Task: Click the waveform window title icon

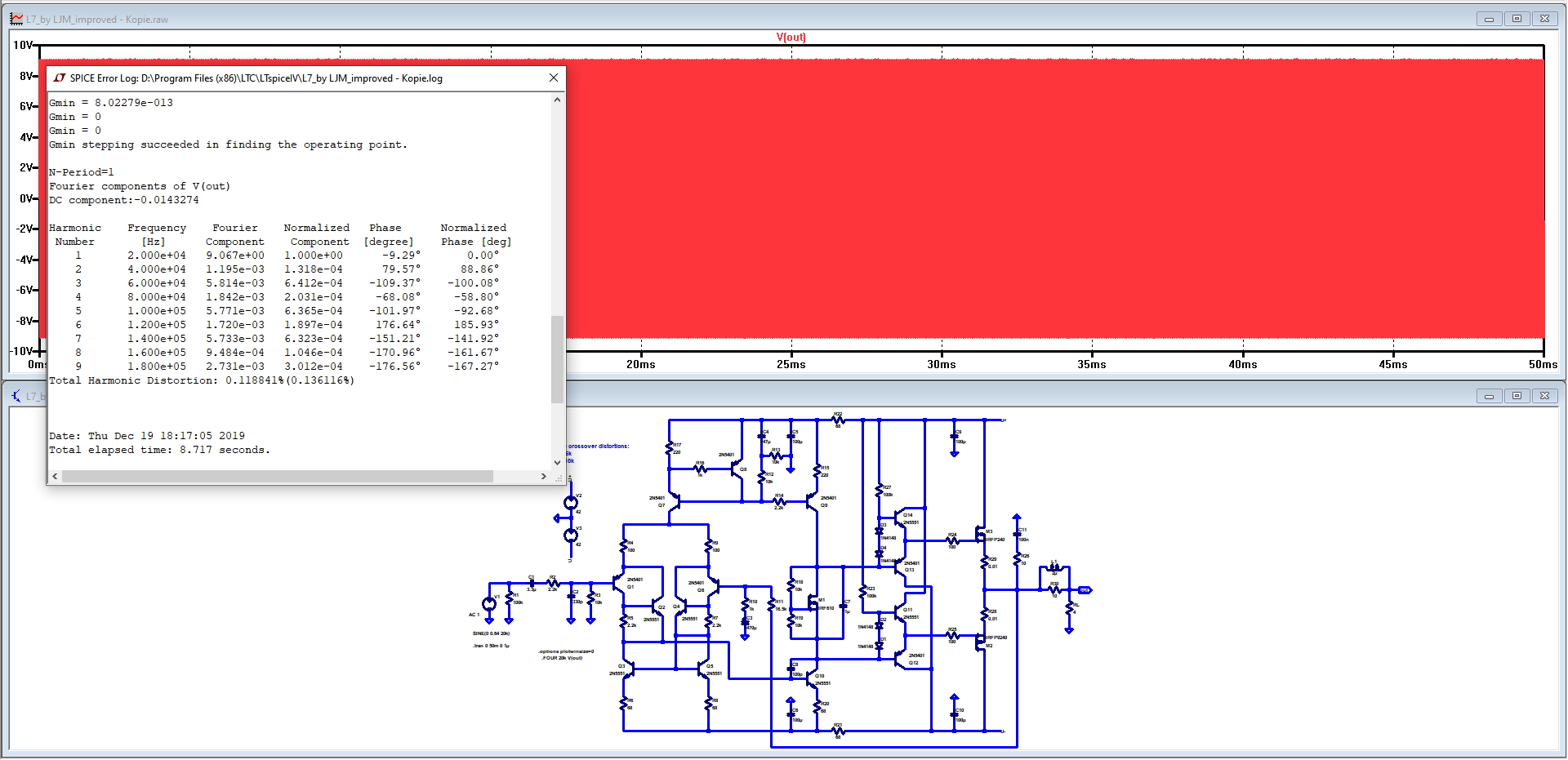Action: pyautogui.click(x=16, y=19)
